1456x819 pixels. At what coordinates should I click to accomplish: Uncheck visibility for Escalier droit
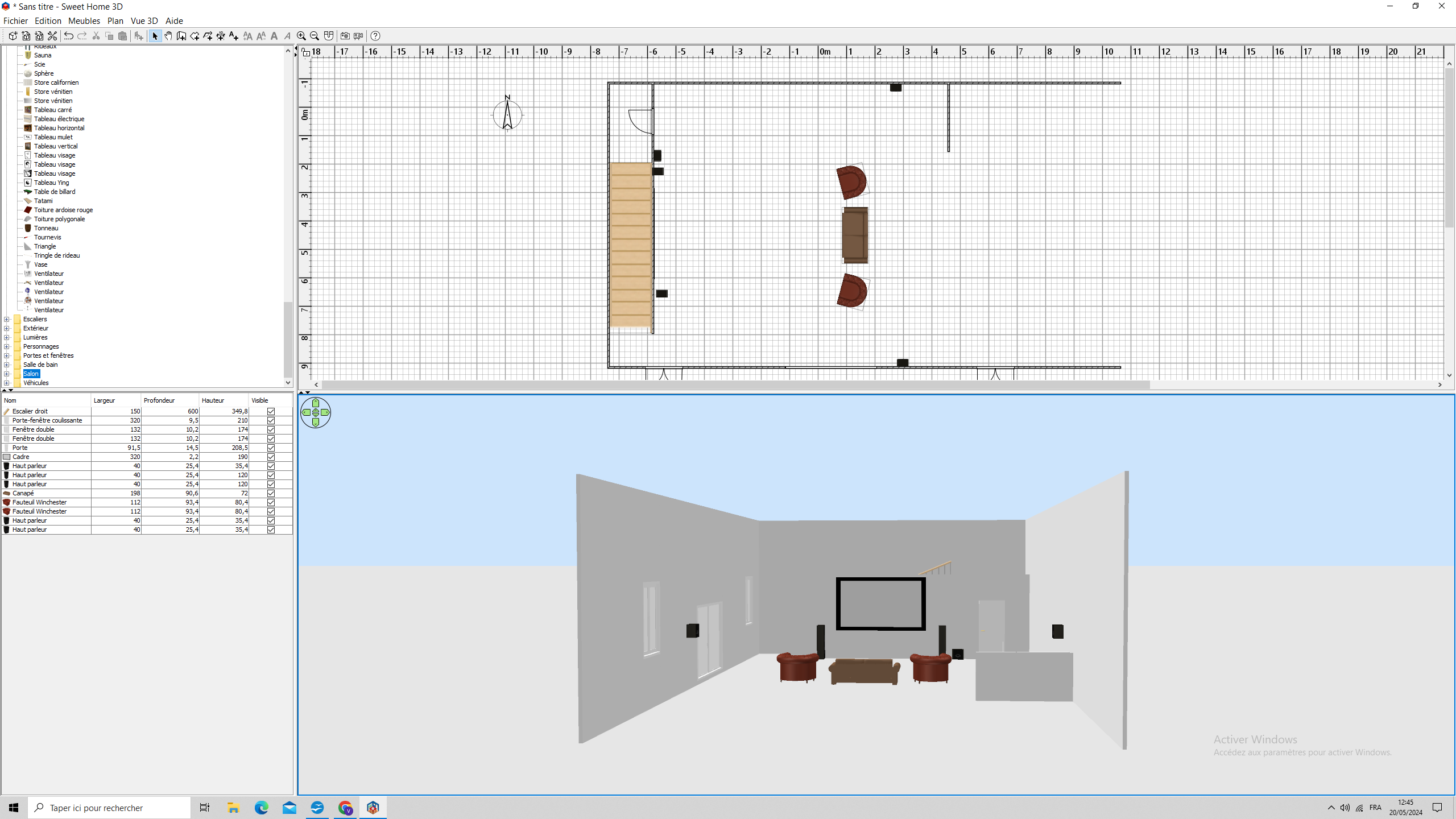pyautogui.click(x=271, y=411)
